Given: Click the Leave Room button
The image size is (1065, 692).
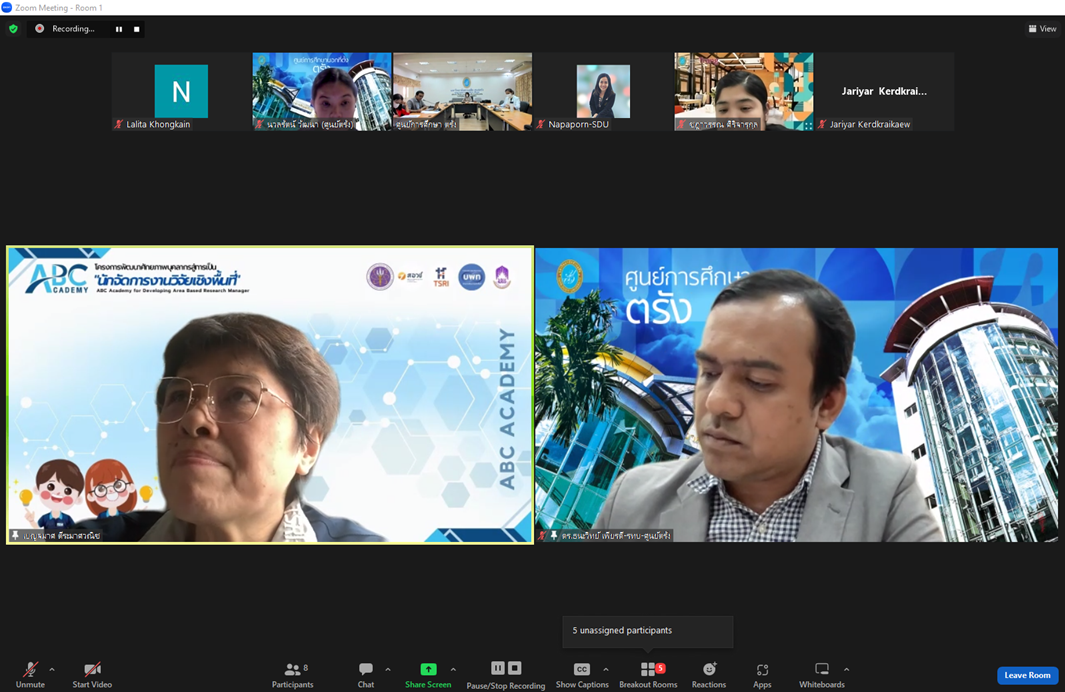Looking at the screenshot, I should click(x=1027, y=675).
